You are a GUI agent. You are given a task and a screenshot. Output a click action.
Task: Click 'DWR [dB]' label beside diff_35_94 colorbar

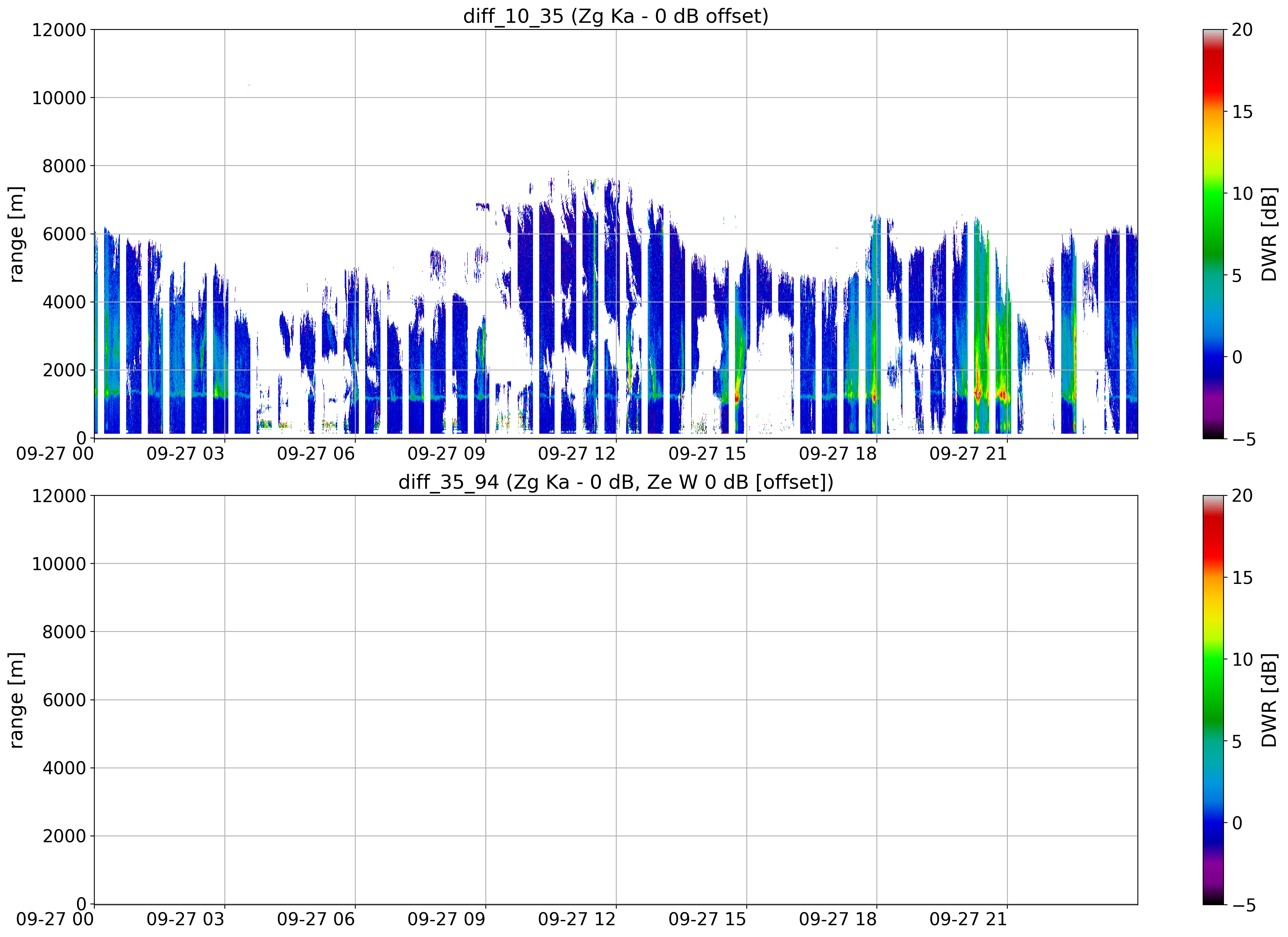tap(1269, 700)
